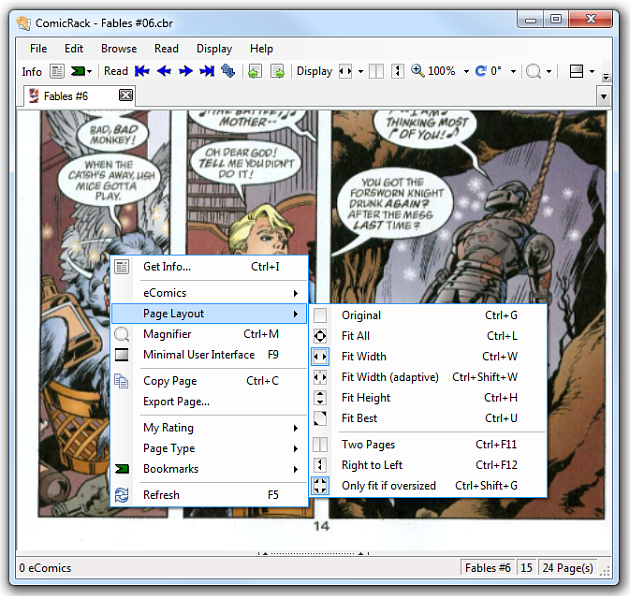The height and width of the screenshot is (596, 630).
Task: Expand the Bookmarks submenu
Action: coord(209,469)
